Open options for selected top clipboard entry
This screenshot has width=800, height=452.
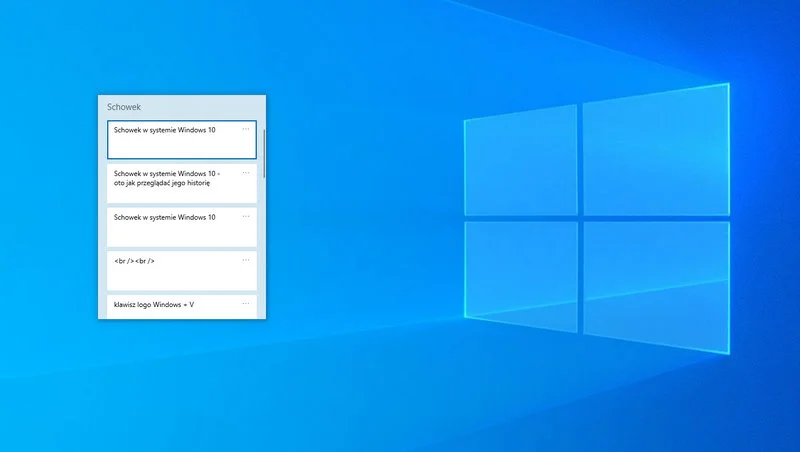[246, 129]
